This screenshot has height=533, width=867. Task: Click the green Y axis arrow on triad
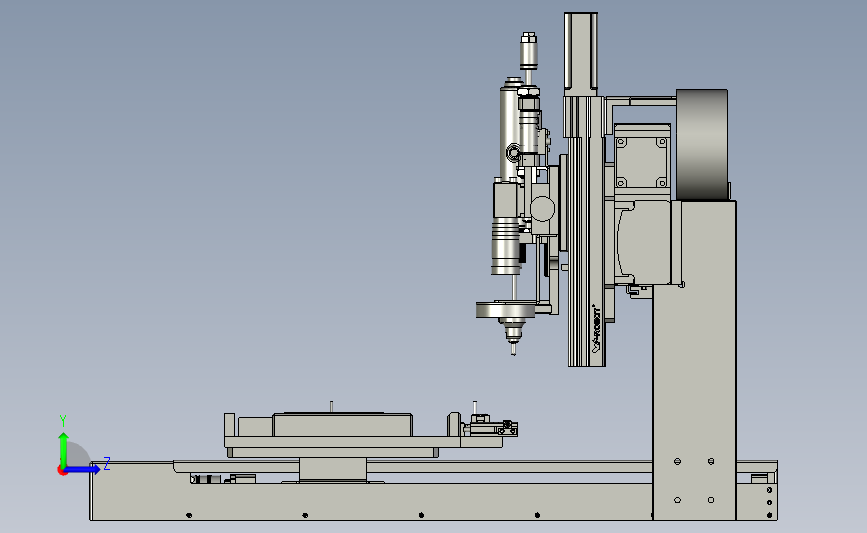click(63, 449)
